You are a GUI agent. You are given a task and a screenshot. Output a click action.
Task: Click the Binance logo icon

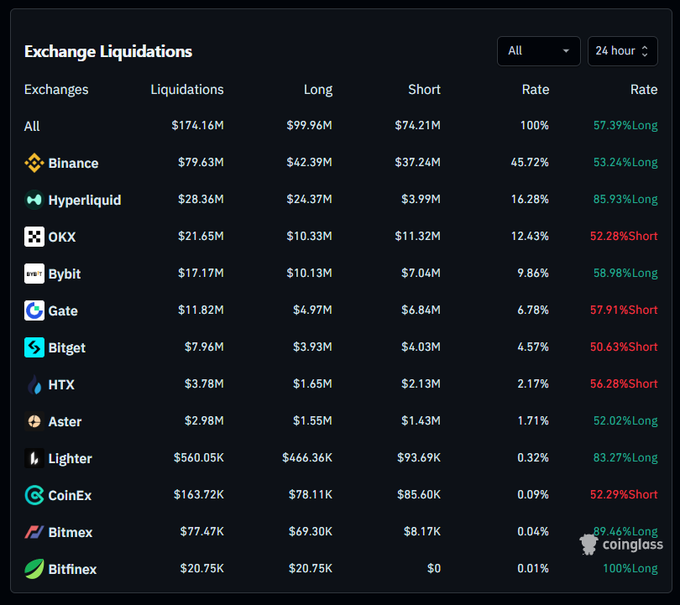[x=34, y=163]
